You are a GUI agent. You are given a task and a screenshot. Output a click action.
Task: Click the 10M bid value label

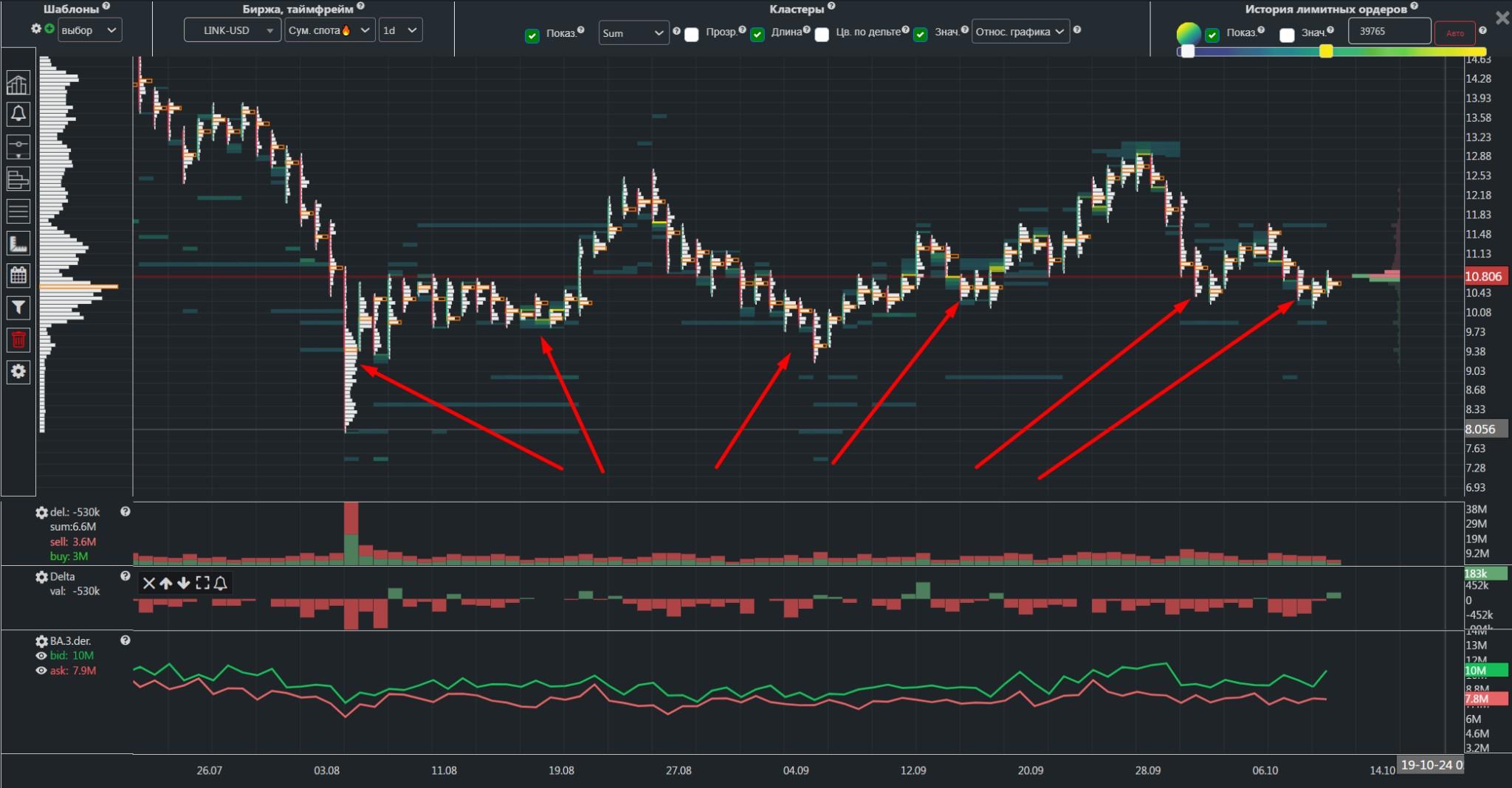tap(1486, 671)
